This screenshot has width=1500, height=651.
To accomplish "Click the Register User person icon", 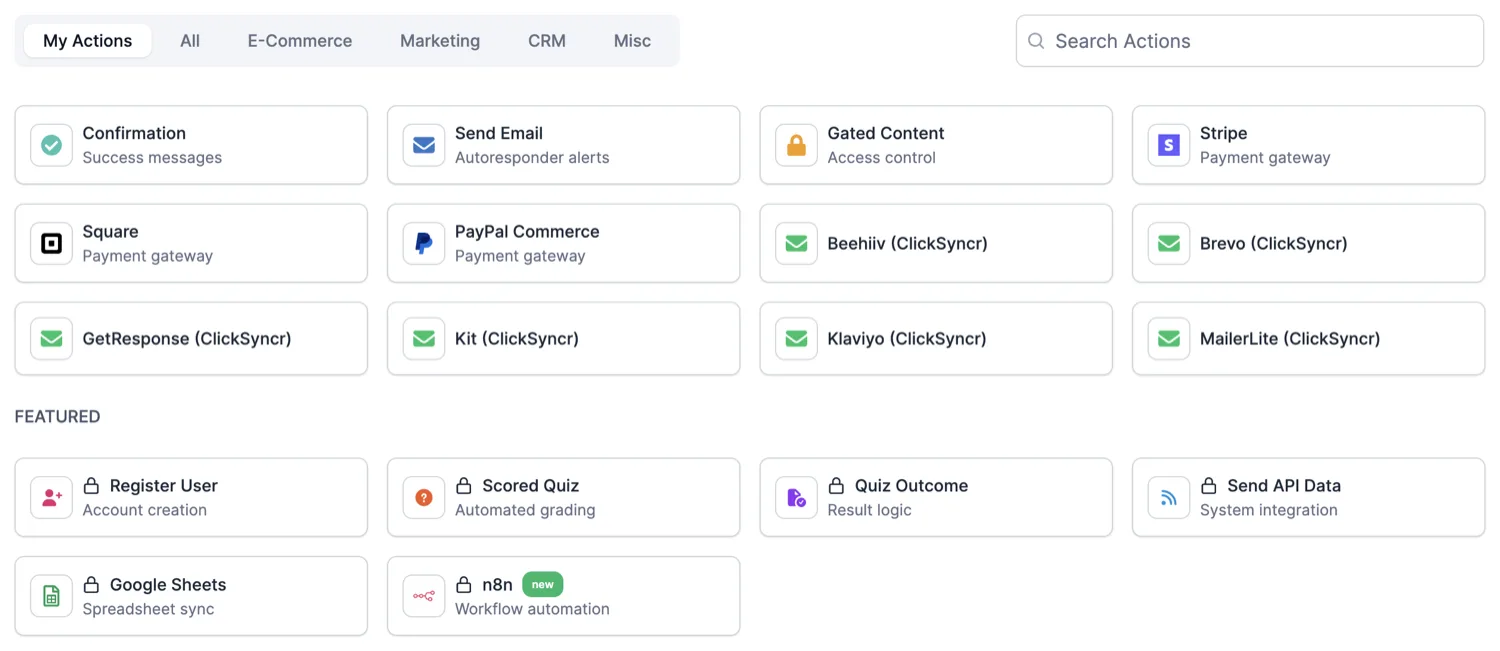I will (51, 497).
